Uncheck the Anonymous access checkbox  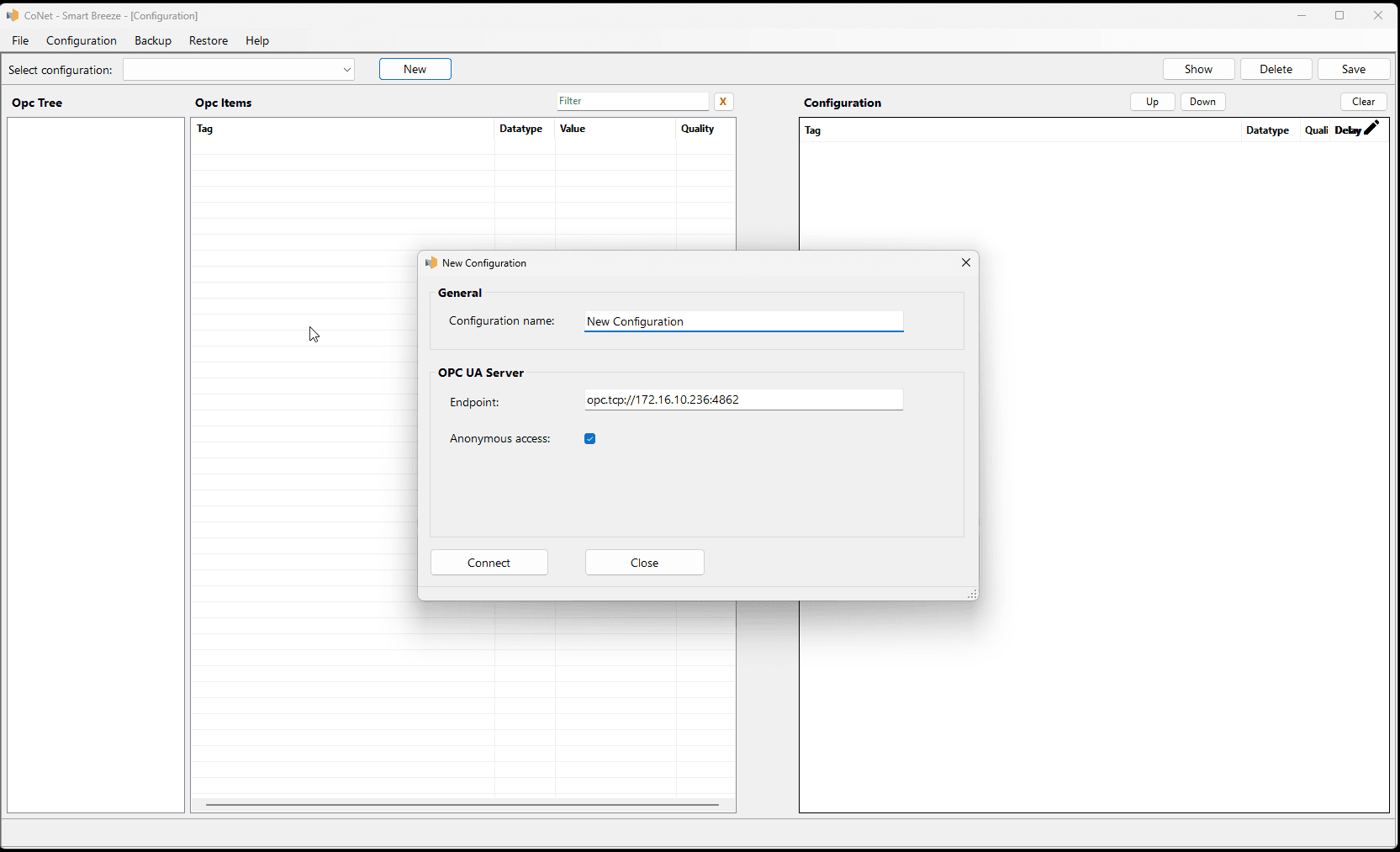590,438
